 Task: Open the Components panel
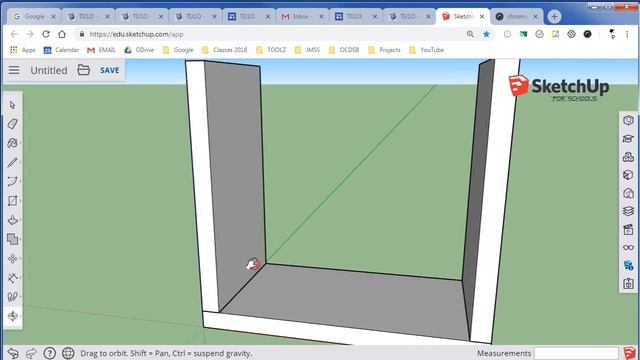(x=628, y=157)
